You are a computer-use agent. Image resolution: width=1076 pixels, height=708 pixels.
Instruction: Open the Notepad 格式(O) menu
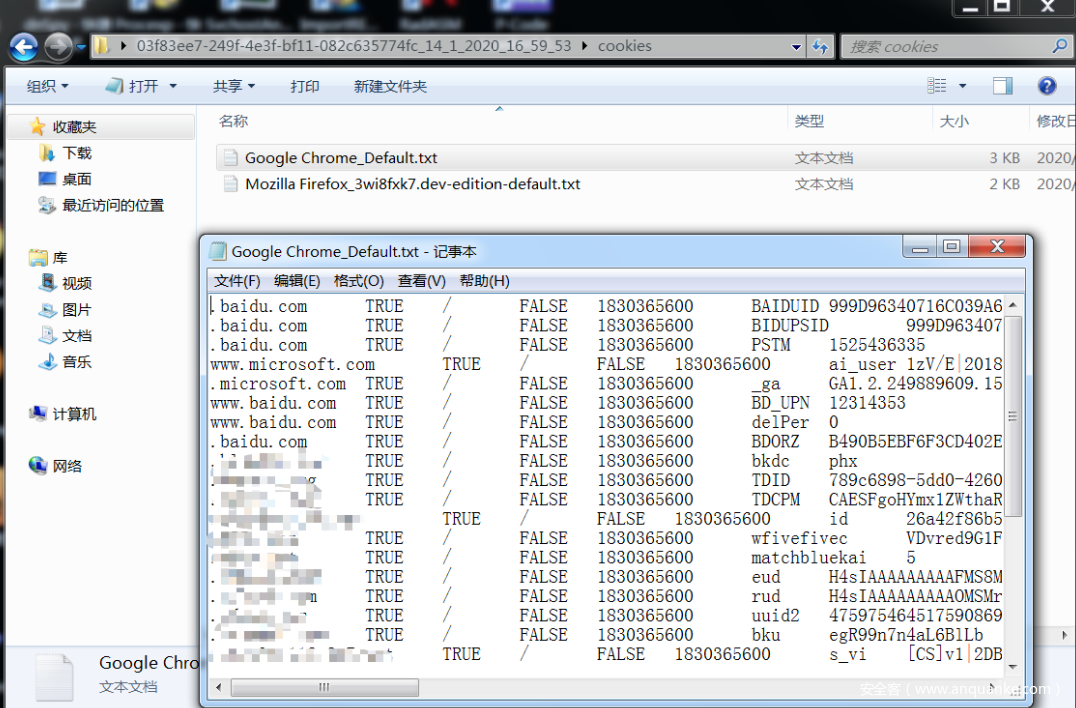(358, 281)
